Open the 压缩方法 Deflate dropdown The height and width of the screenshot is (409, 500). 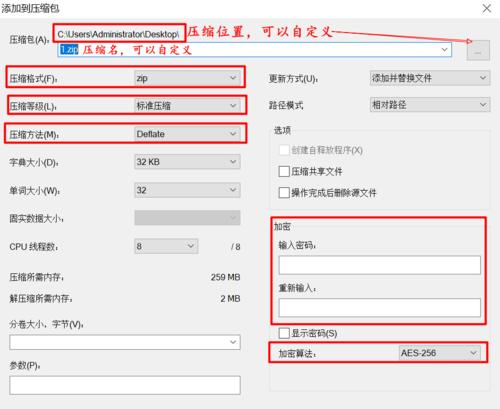click(187, 134)
